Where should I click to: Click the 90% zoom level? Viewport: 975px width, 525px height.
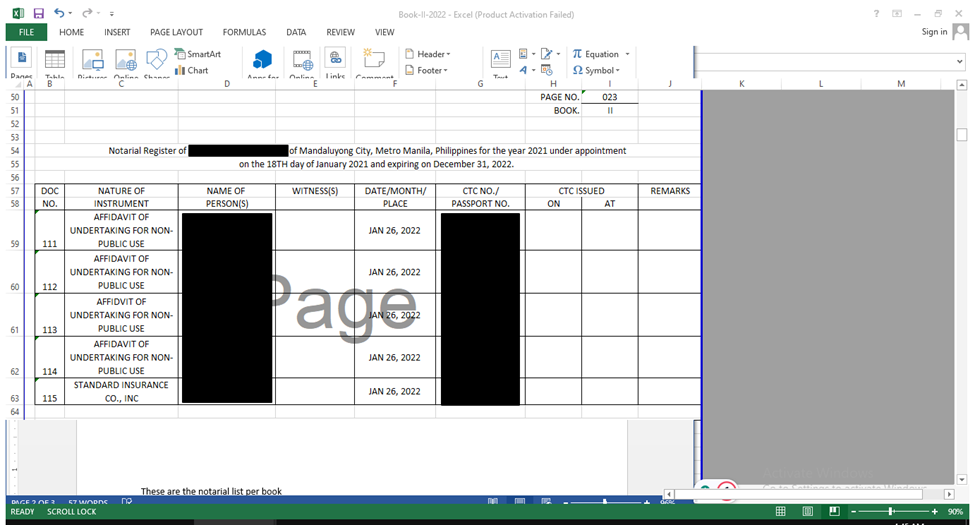(x=955, y=511)
